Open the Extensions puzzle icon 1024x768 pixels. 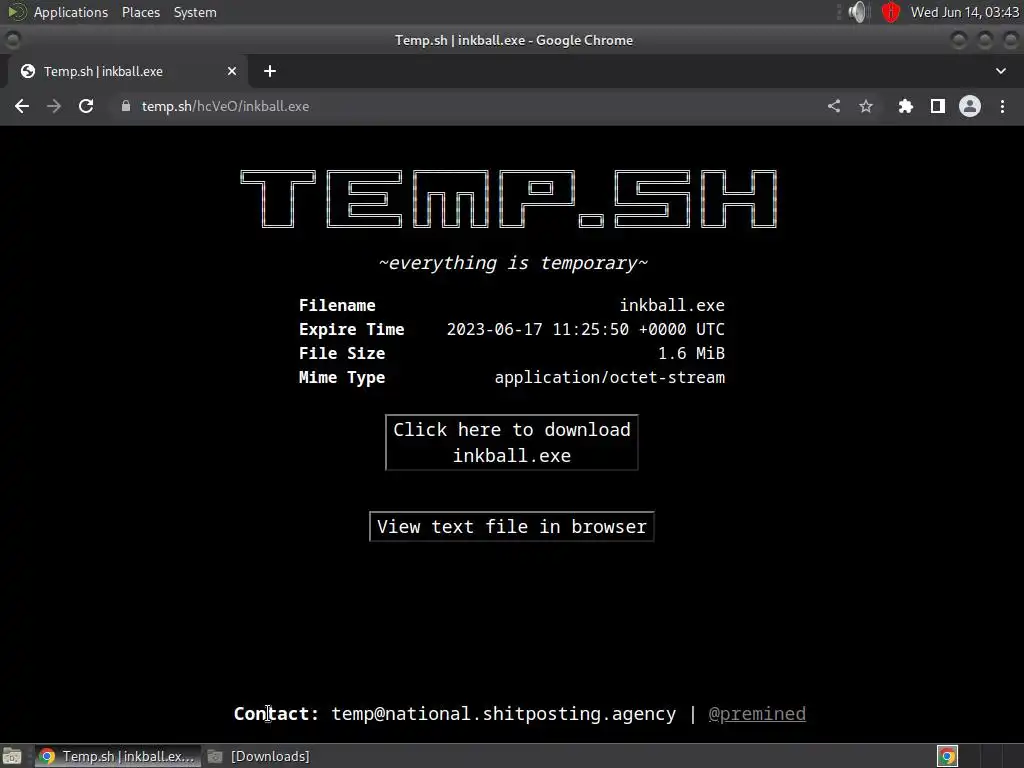[905, 106]
